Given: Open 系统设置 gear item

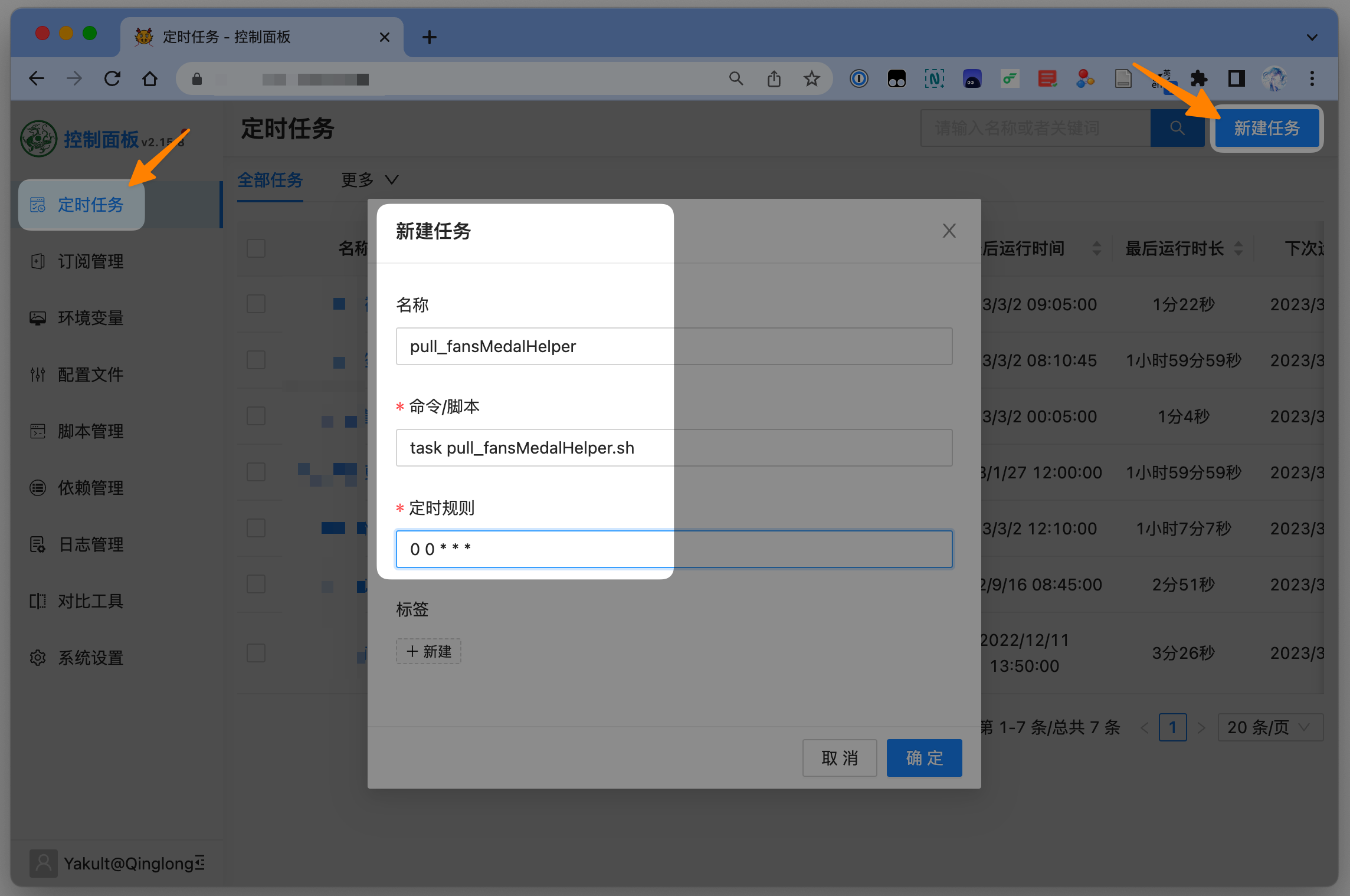Looking at the screenshot, I should click(90, 658).
